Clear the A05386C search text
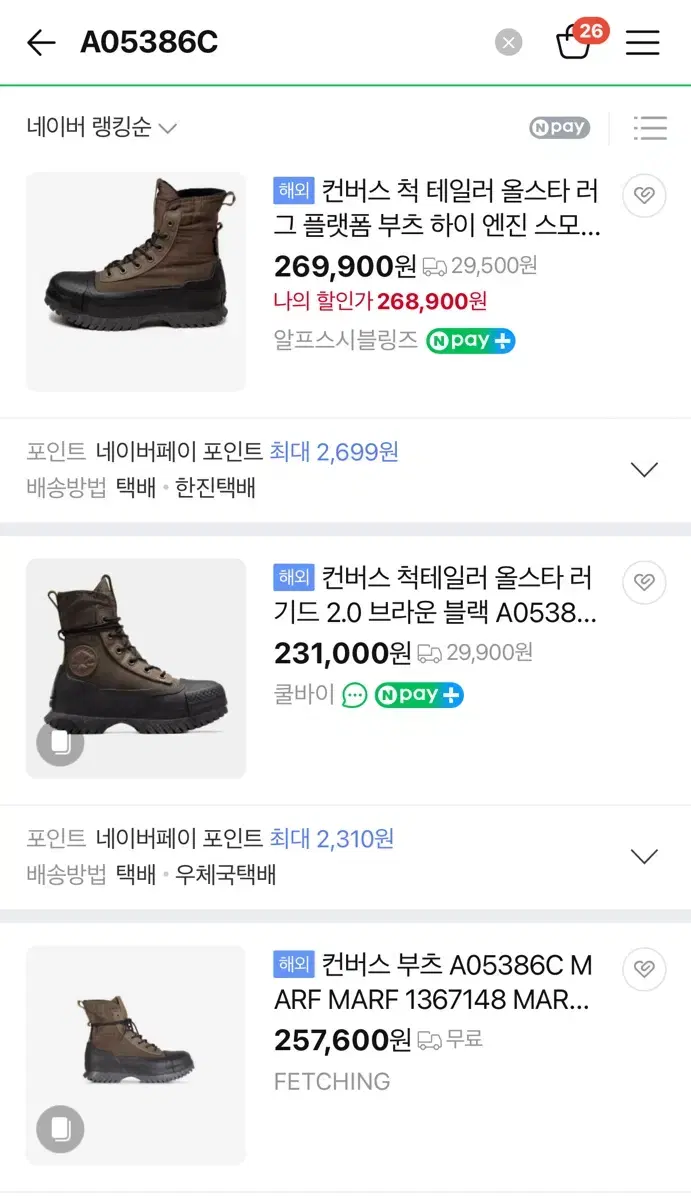691x1200 pixels. (509, 43)
